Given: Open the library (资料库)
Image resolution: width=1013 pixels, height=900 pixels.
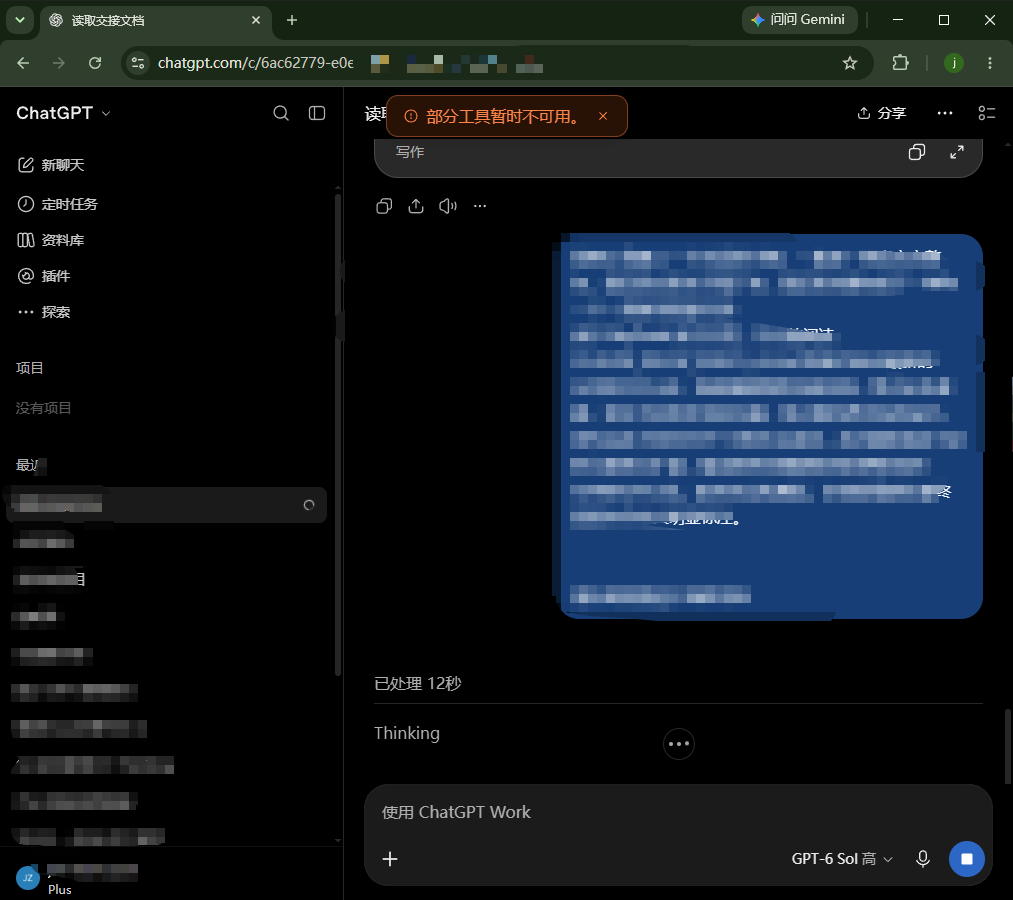Looking at the screenshot, I should click(x=50, y=240).
